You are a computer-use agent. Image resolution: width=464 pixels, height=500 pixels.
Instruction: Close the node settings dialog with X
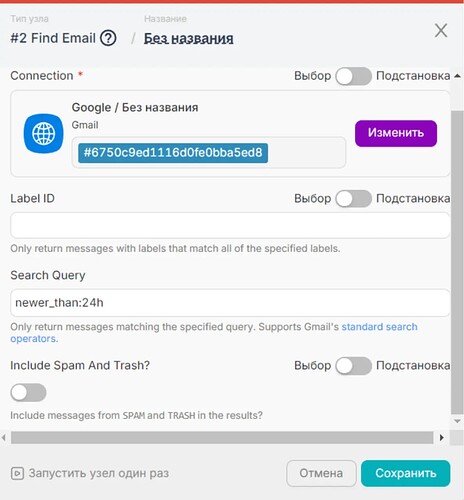click(x=441, y=31)
